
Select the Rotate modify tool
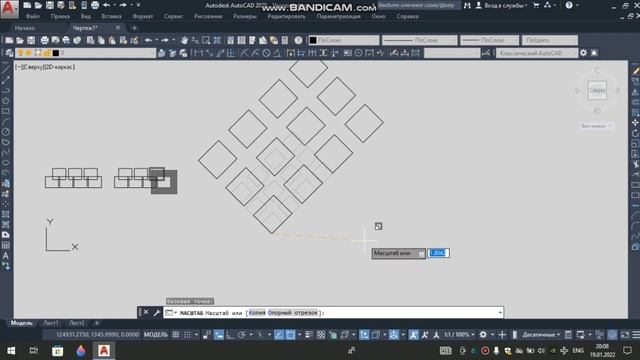[635, 133]
